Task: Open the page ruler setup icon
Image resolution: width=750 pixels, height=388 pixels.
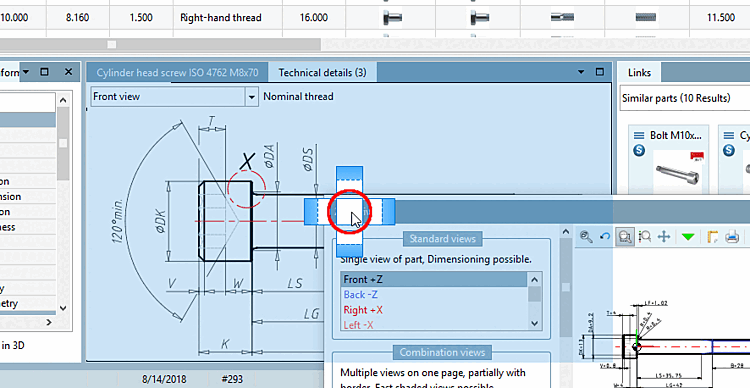Action: point(712,236)
